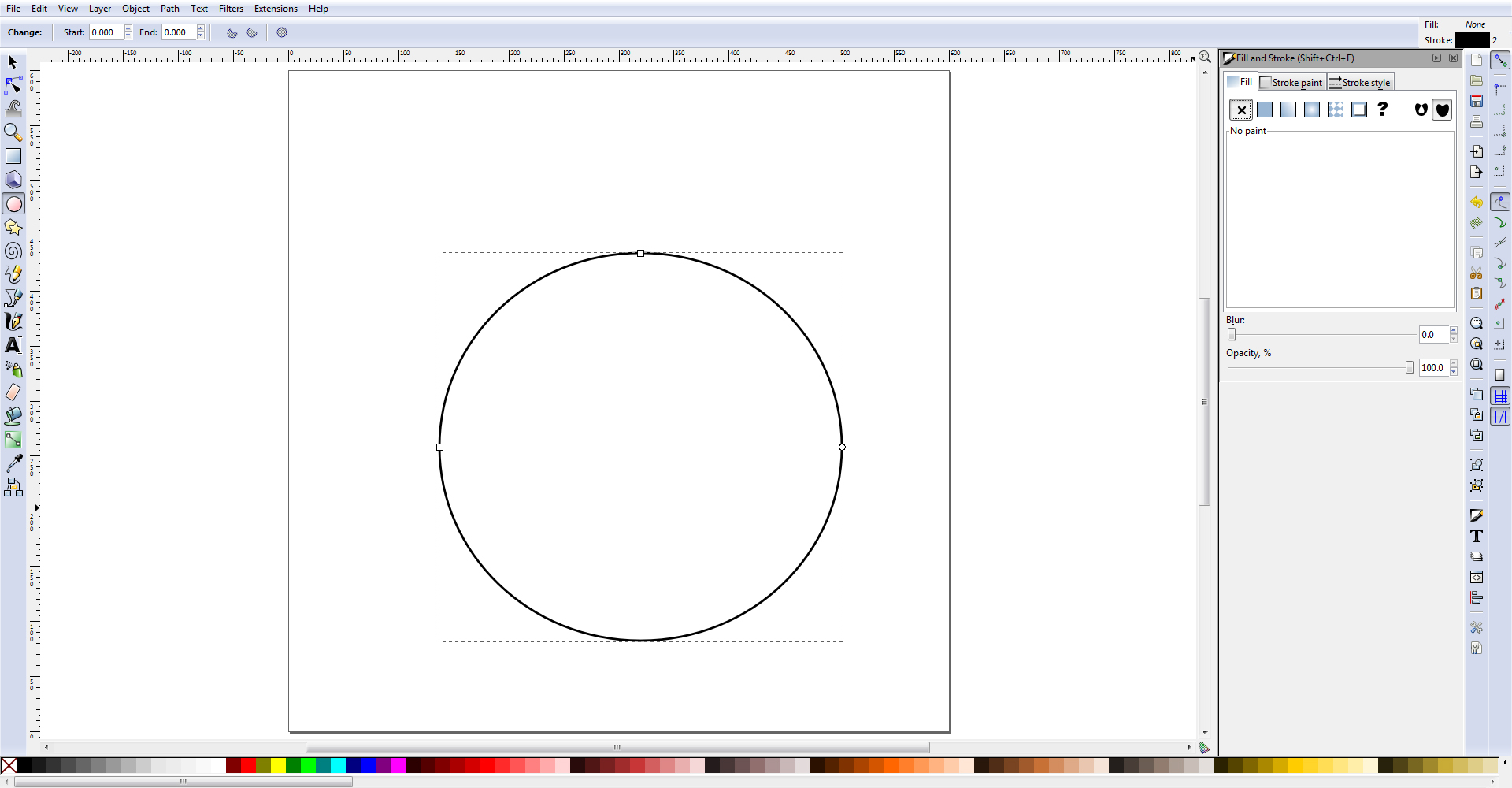Open the XML editor icon

tap(1477, 577)
